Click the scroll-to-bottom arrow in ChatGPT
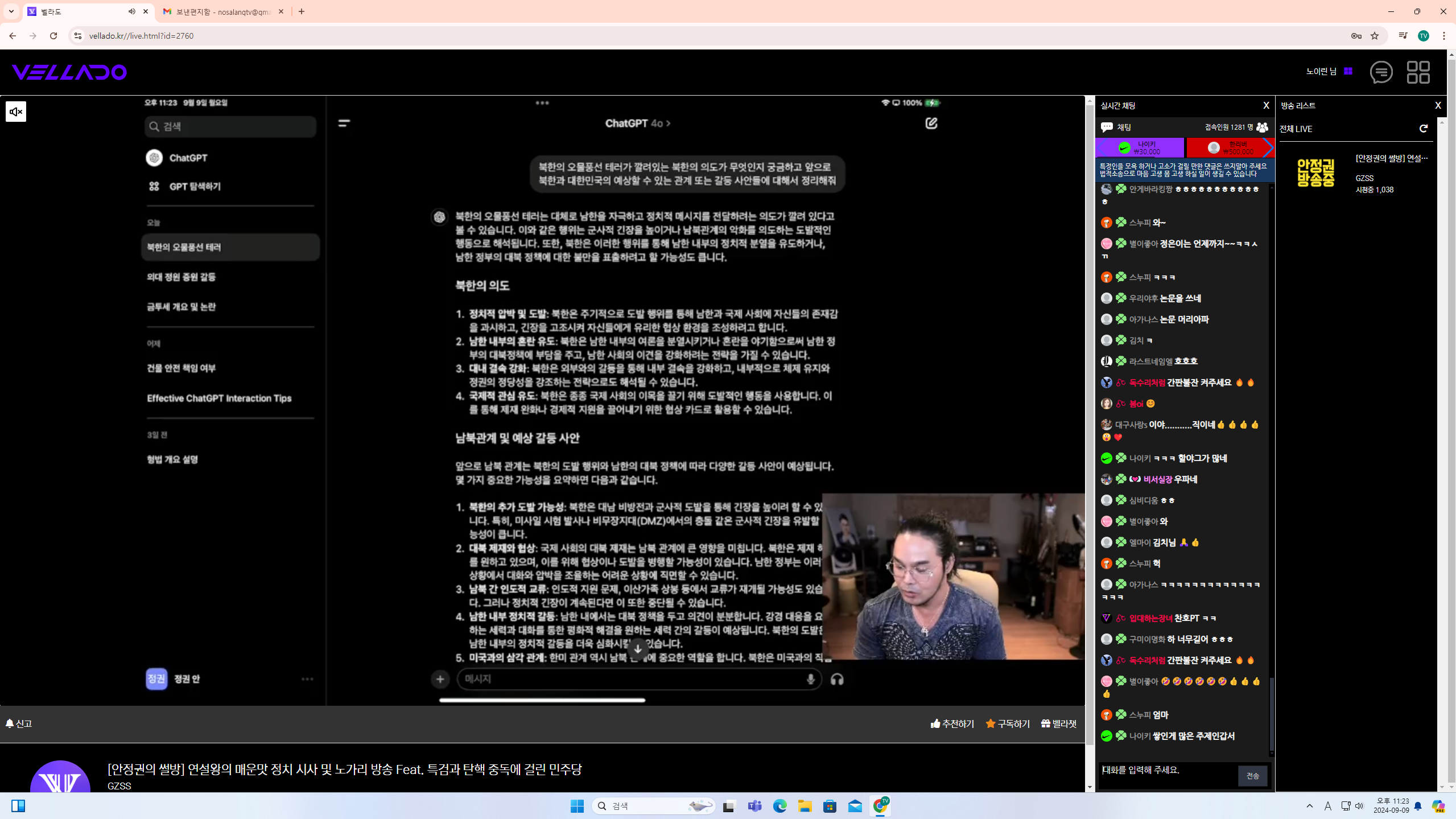 638,649
